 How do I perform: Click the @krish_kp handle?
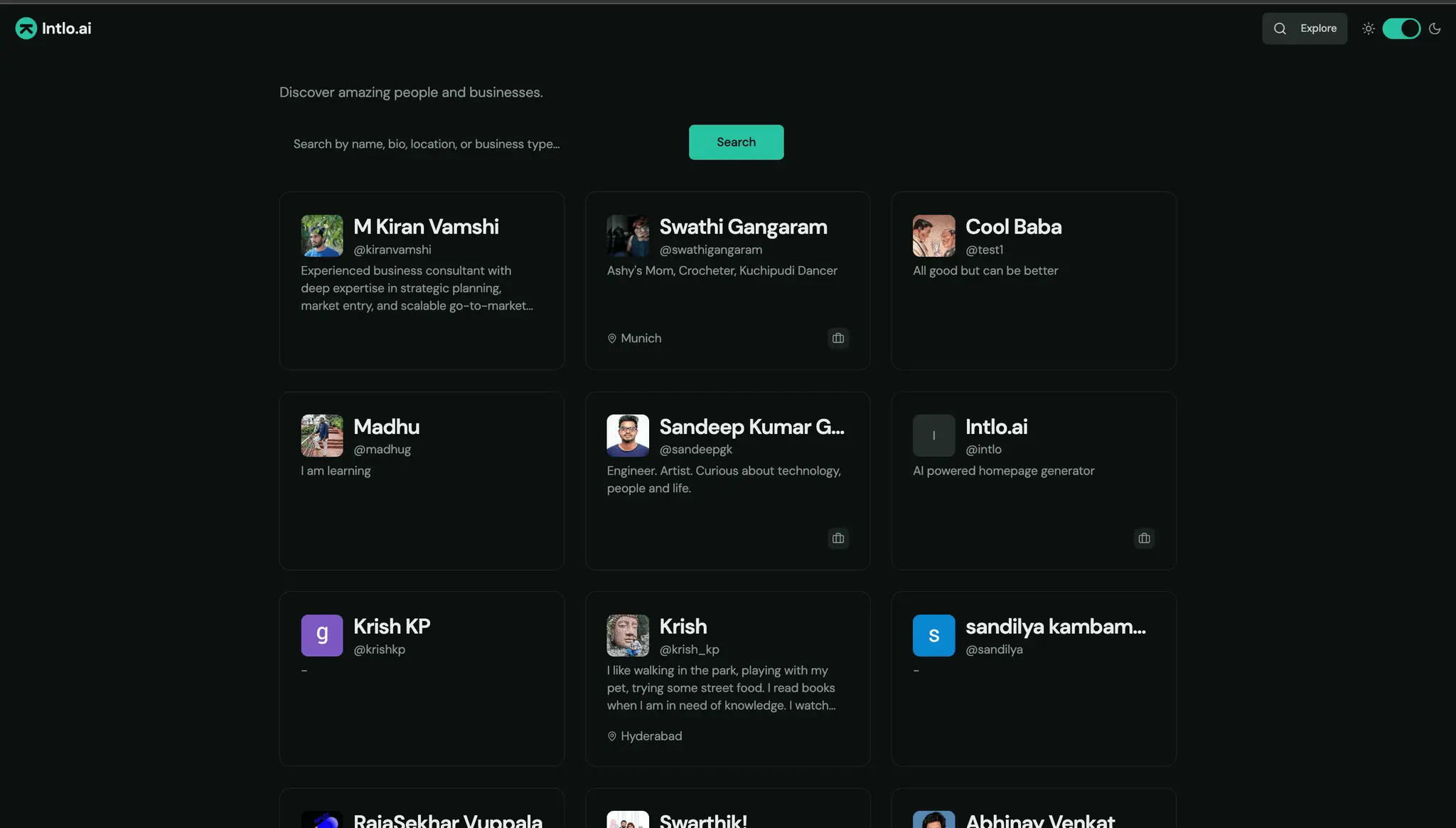point(689,649)
